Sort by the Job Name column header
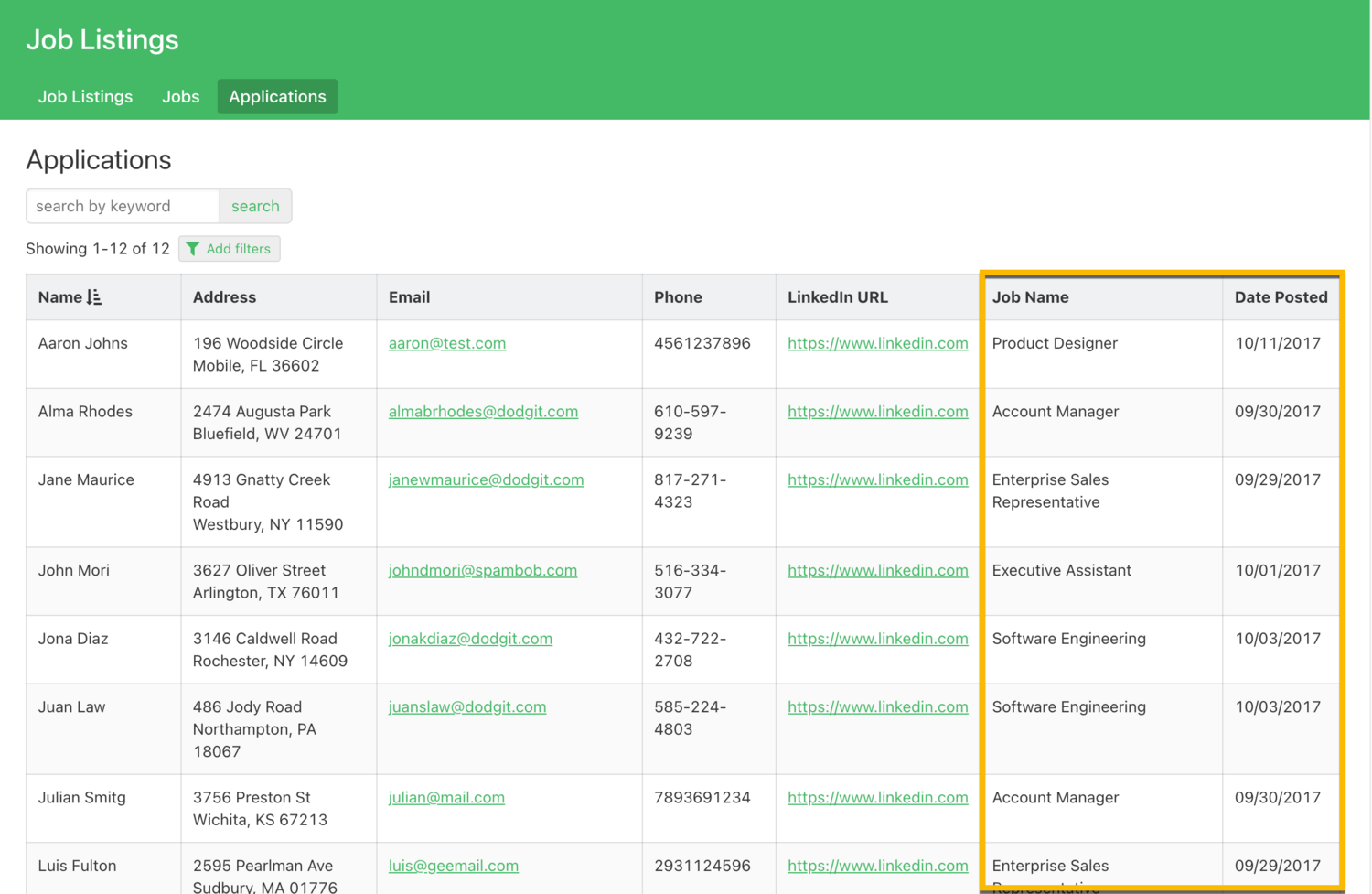1372x894 pixels. coord(1030,297)
